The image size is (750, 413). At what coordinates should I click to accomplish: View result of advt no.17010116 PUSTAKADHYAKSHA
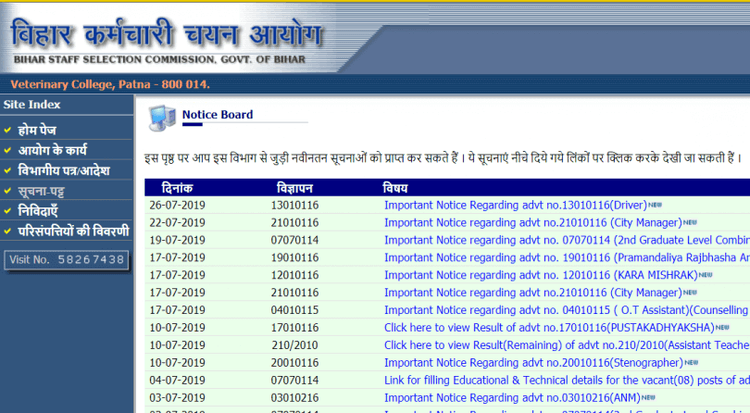pos(549,327)
